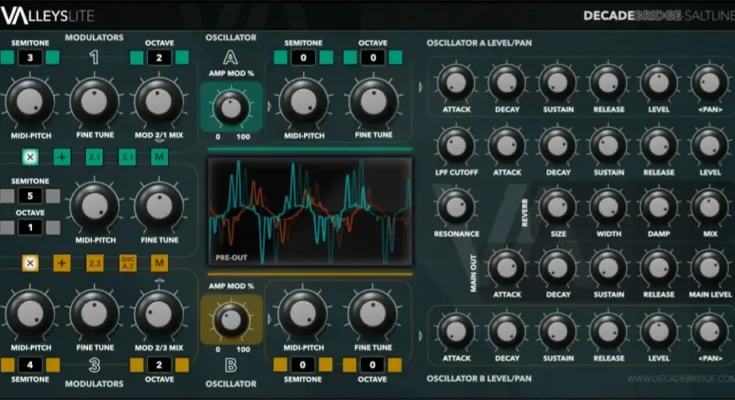
Task: Click the yellow X multiply mode button
Action: tap(30, 262)
